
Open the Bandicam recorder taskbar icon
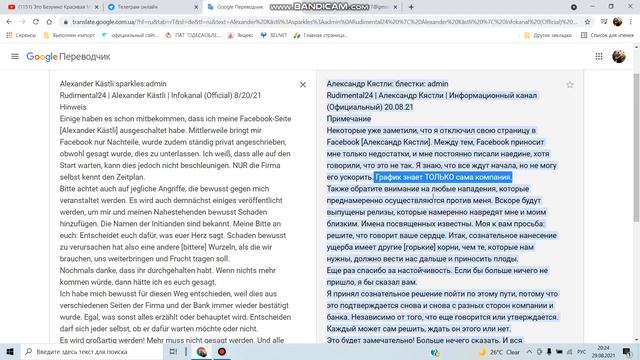pyautogui.click(x=222, y=351)
